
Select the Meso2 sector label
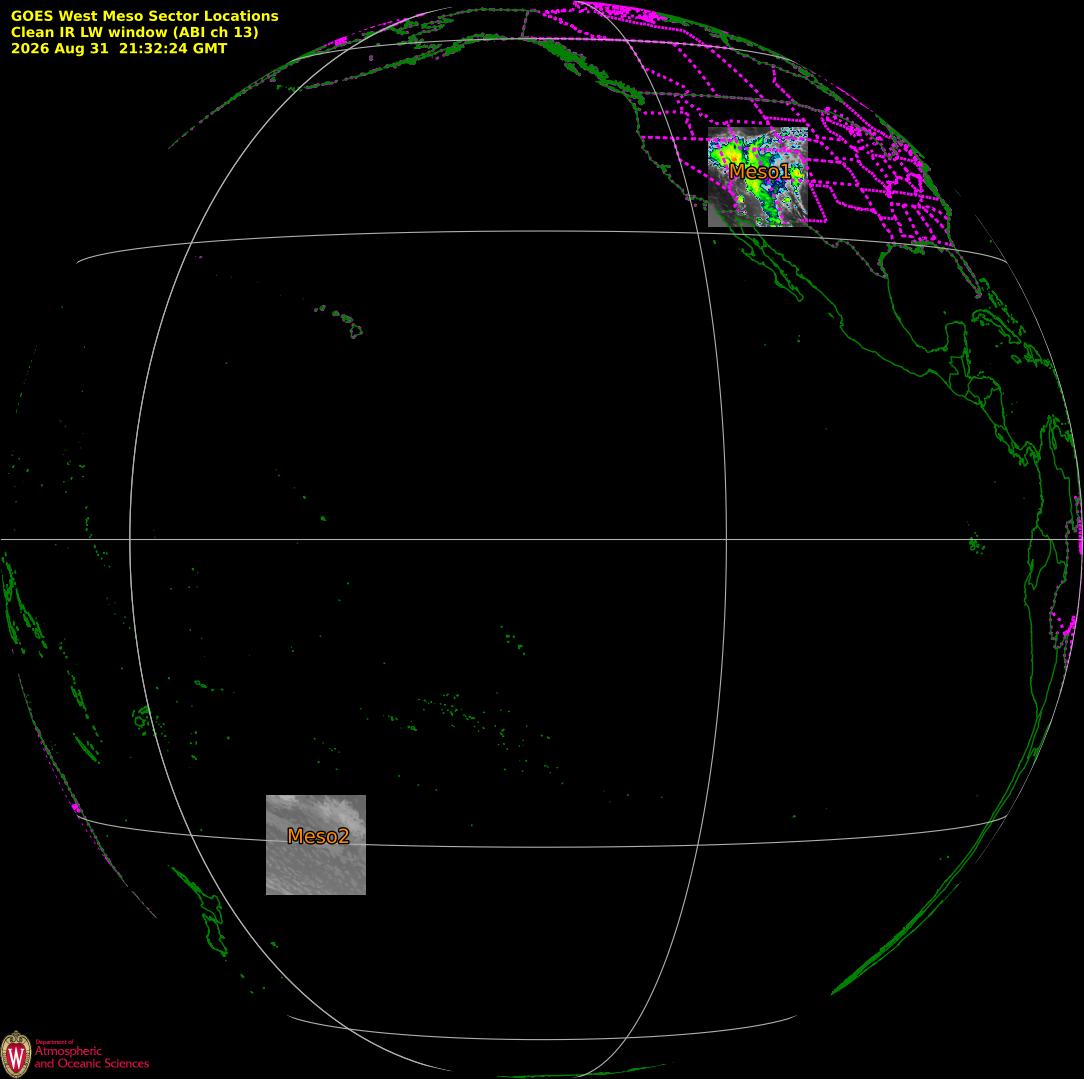click(x=318, y=836)
